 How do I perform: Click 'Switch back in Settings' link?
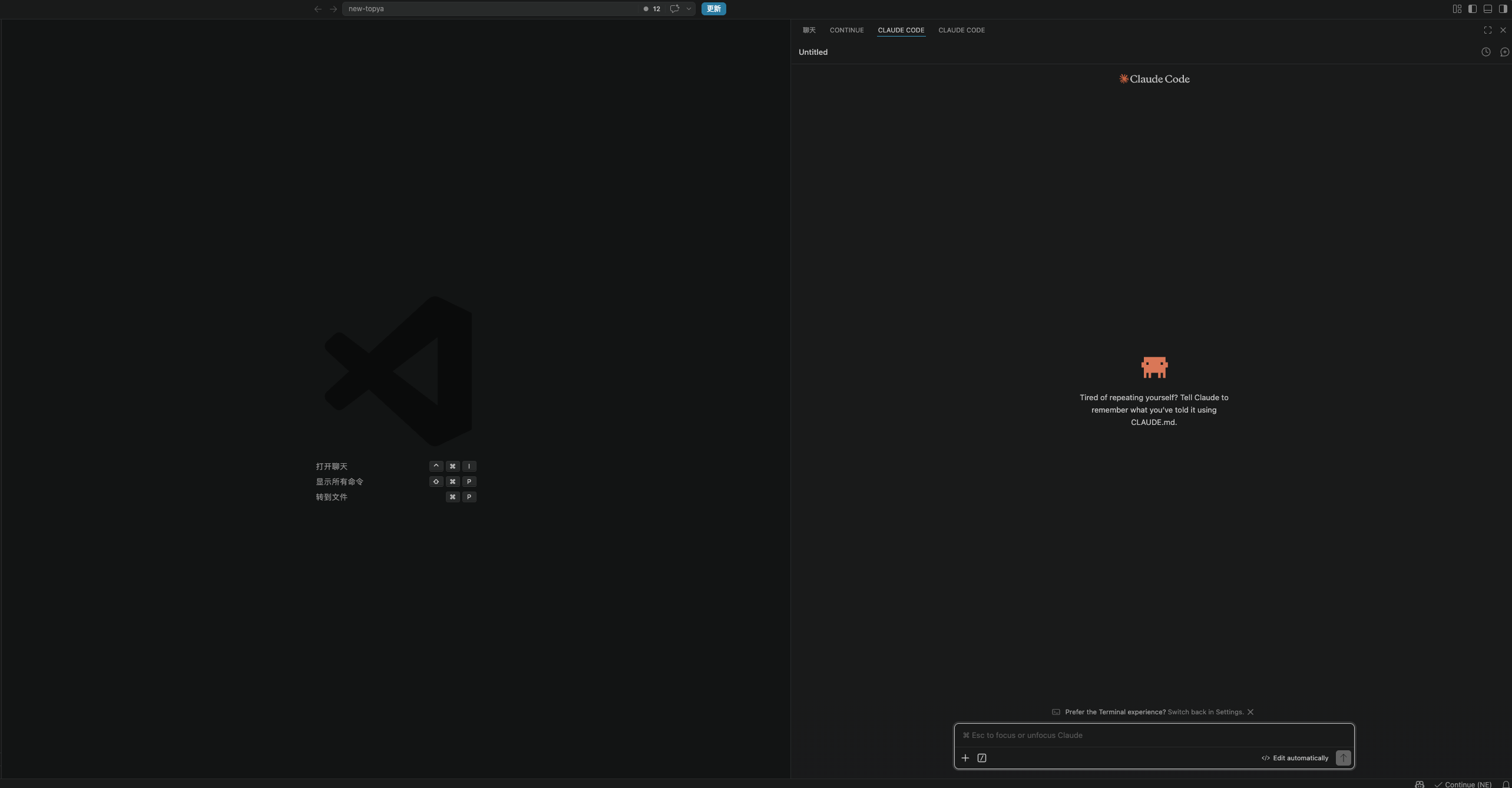pos(1205,712)
